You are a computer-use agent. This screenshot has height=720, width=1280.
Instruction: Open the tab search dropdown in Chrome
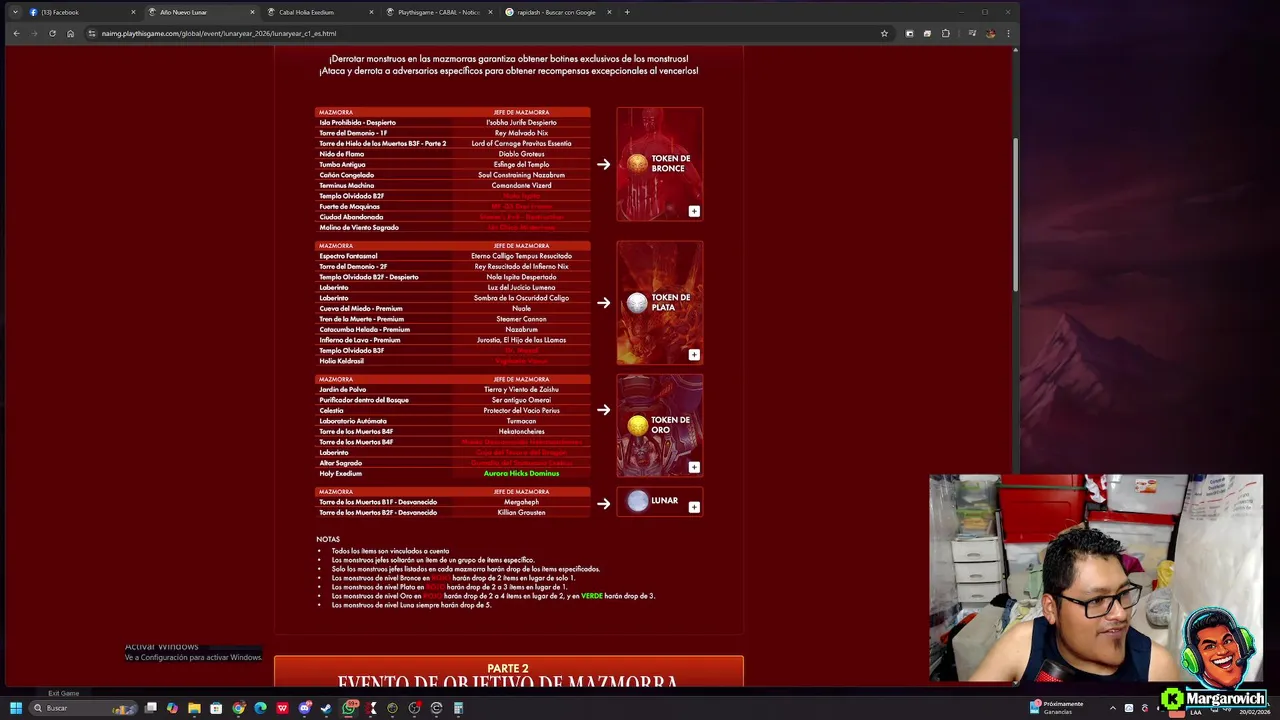click(x=15, y=12)
